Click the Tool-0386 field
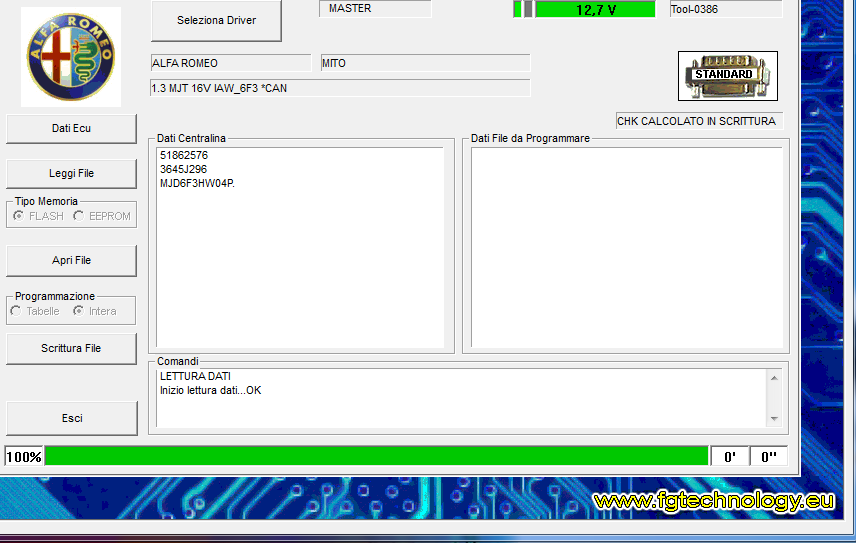856x543 pixels. tap(726, 9)
